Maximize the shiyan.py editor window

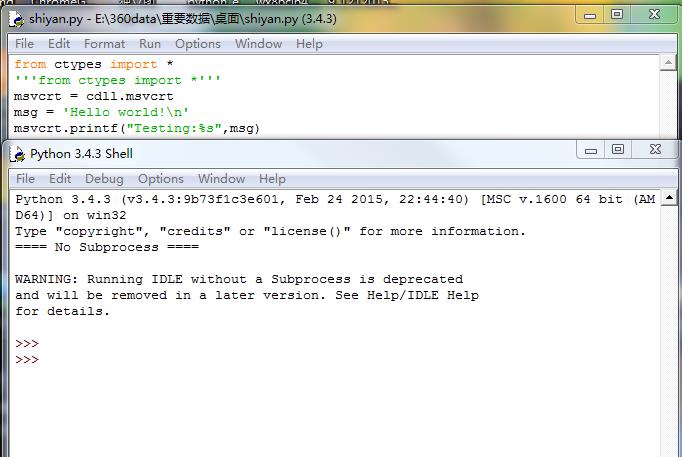[617, 13]
